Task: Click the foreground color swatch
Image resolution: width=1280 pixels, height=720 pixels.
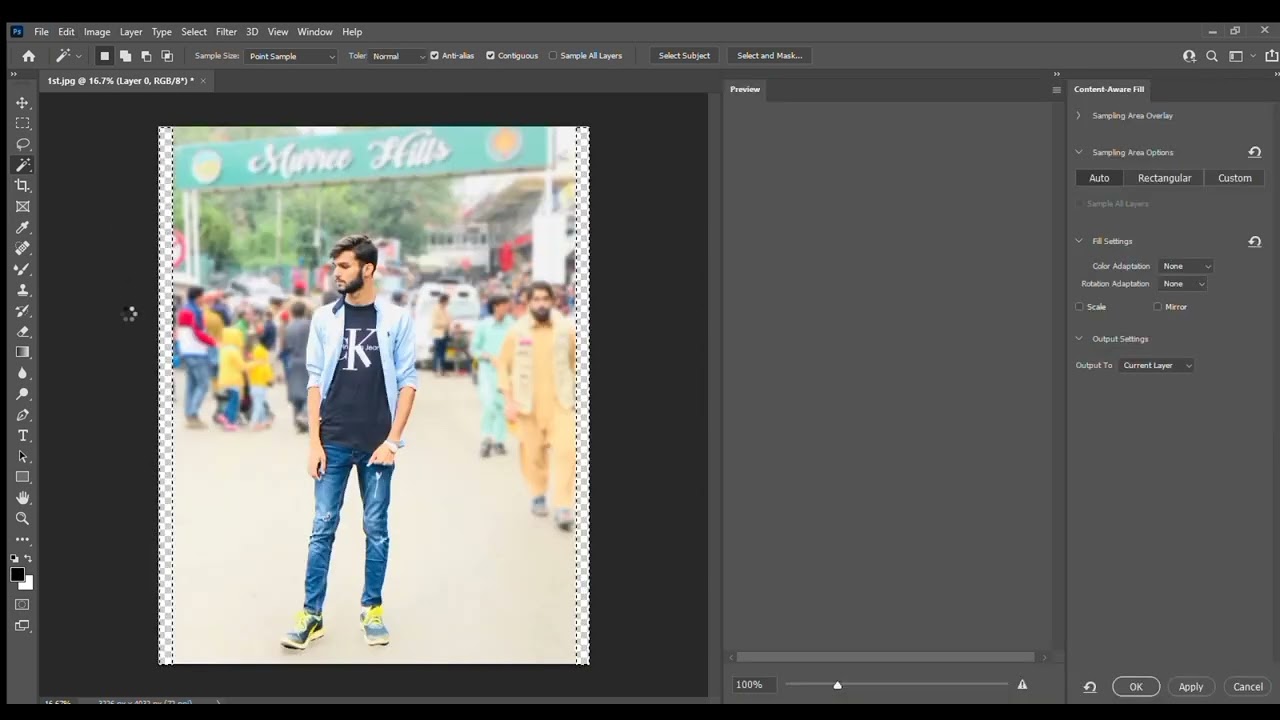Action: pyautogui.click(x=18, y=574)
